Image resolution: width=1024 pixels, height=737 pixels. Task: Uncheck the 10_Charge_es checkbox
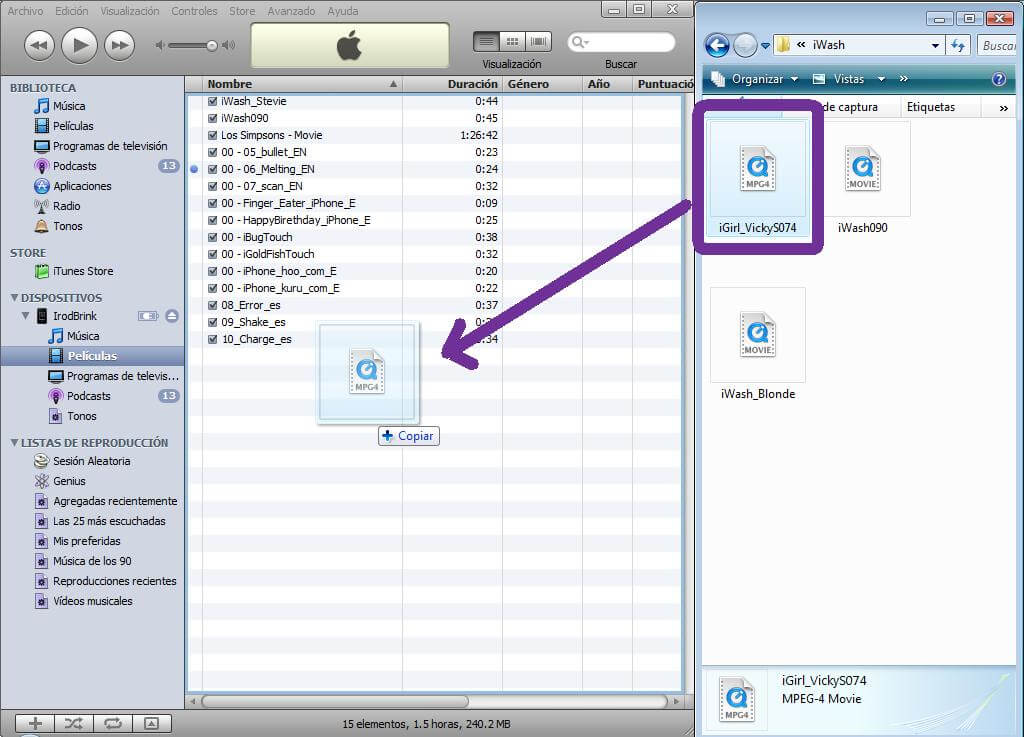[x=212, y=339]
